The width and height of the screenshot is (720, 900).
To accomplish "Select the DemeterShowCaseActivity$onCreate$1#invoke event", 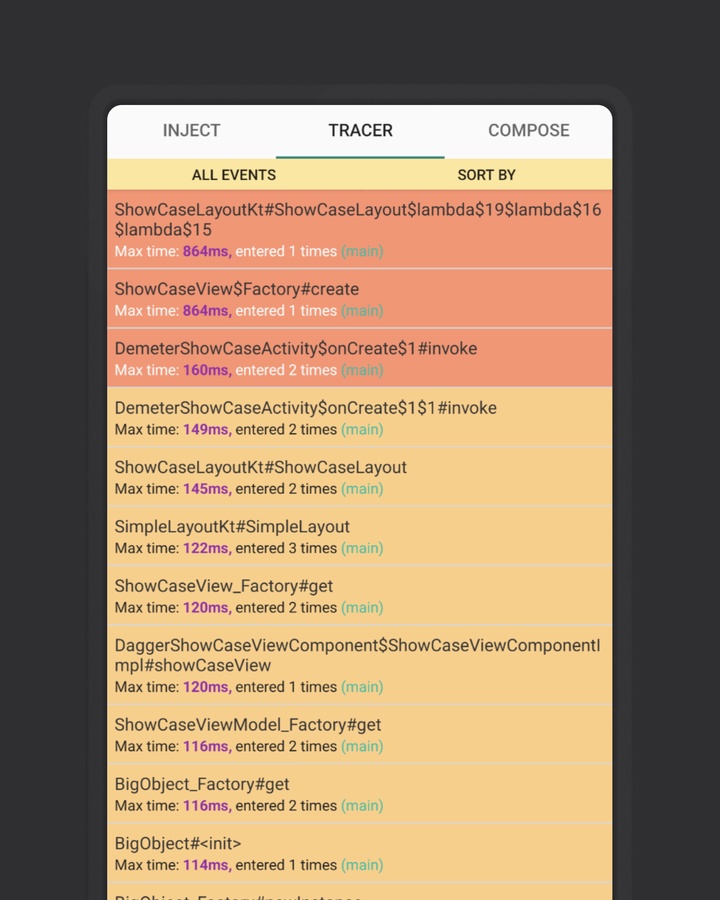I will 360,358.
